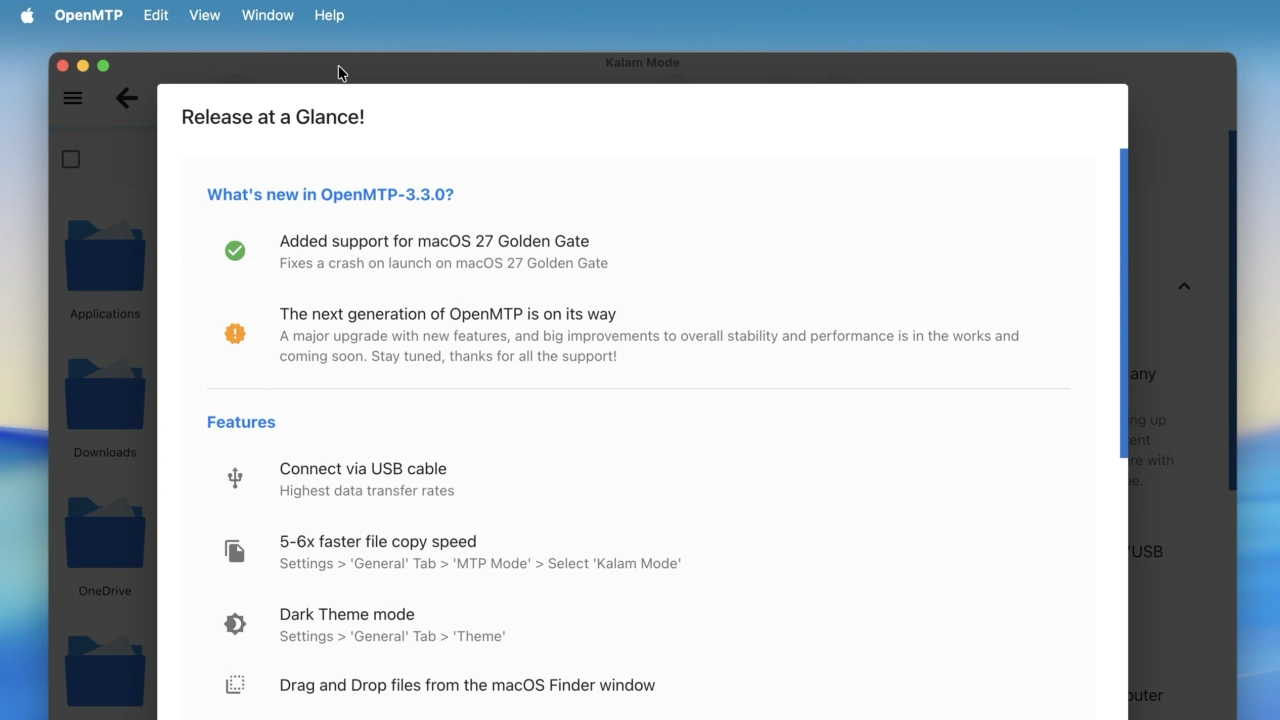Click the USB icon beside Connect via USB cable
This screenshot has width=1280, height=720.
click(x=235, y=478)
